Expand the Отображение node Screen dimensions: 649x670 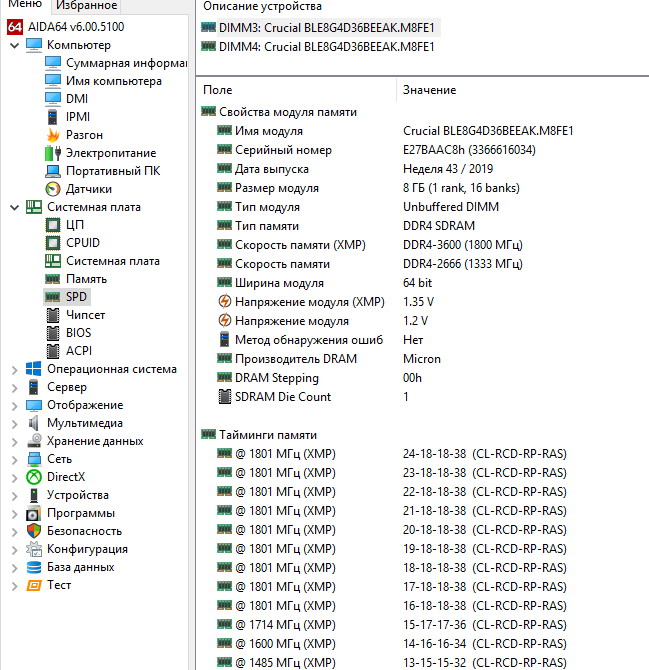[15, 406]
